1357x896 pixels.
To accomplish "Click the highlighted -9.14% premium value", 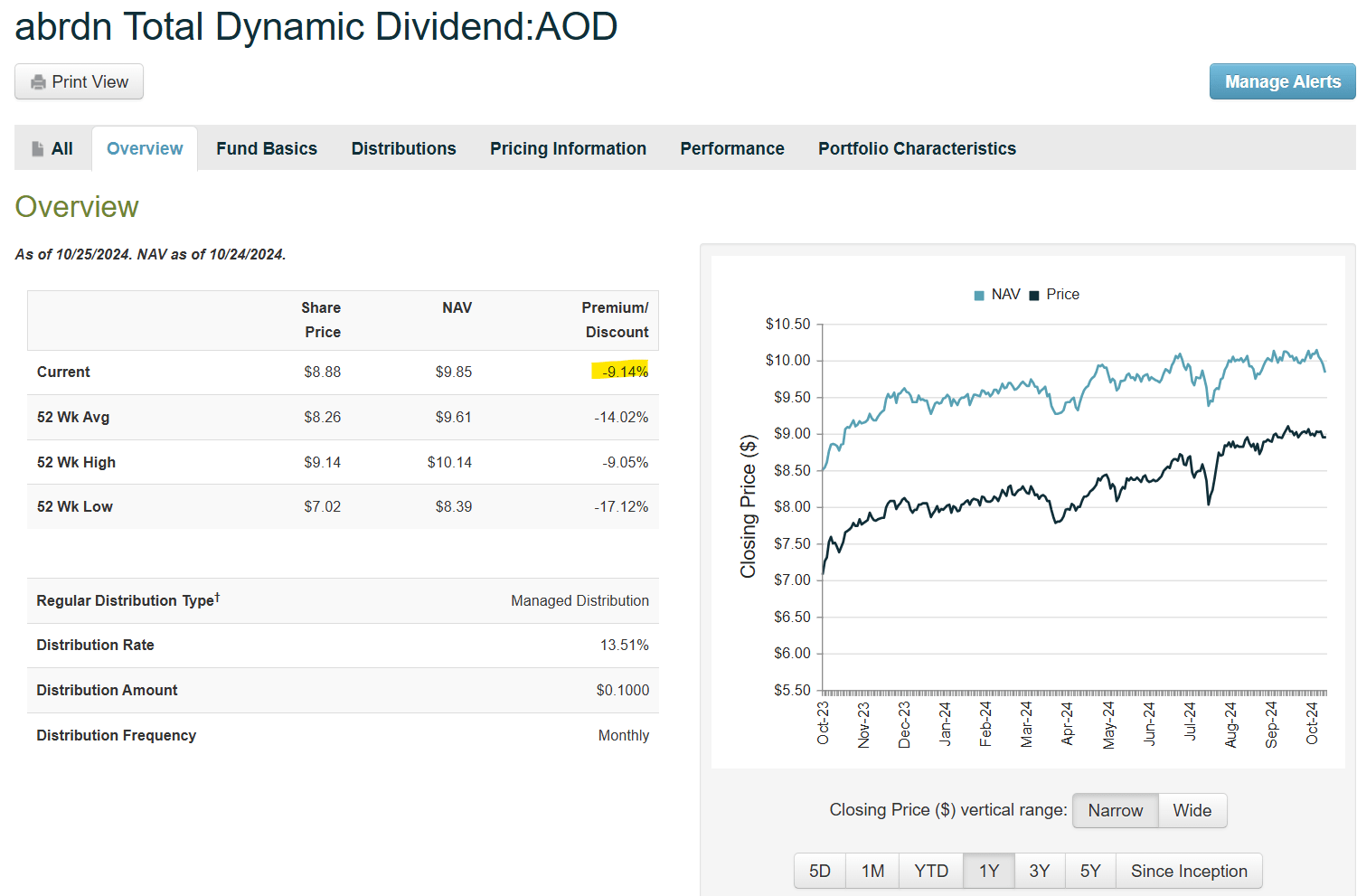I will coord(623,372).
